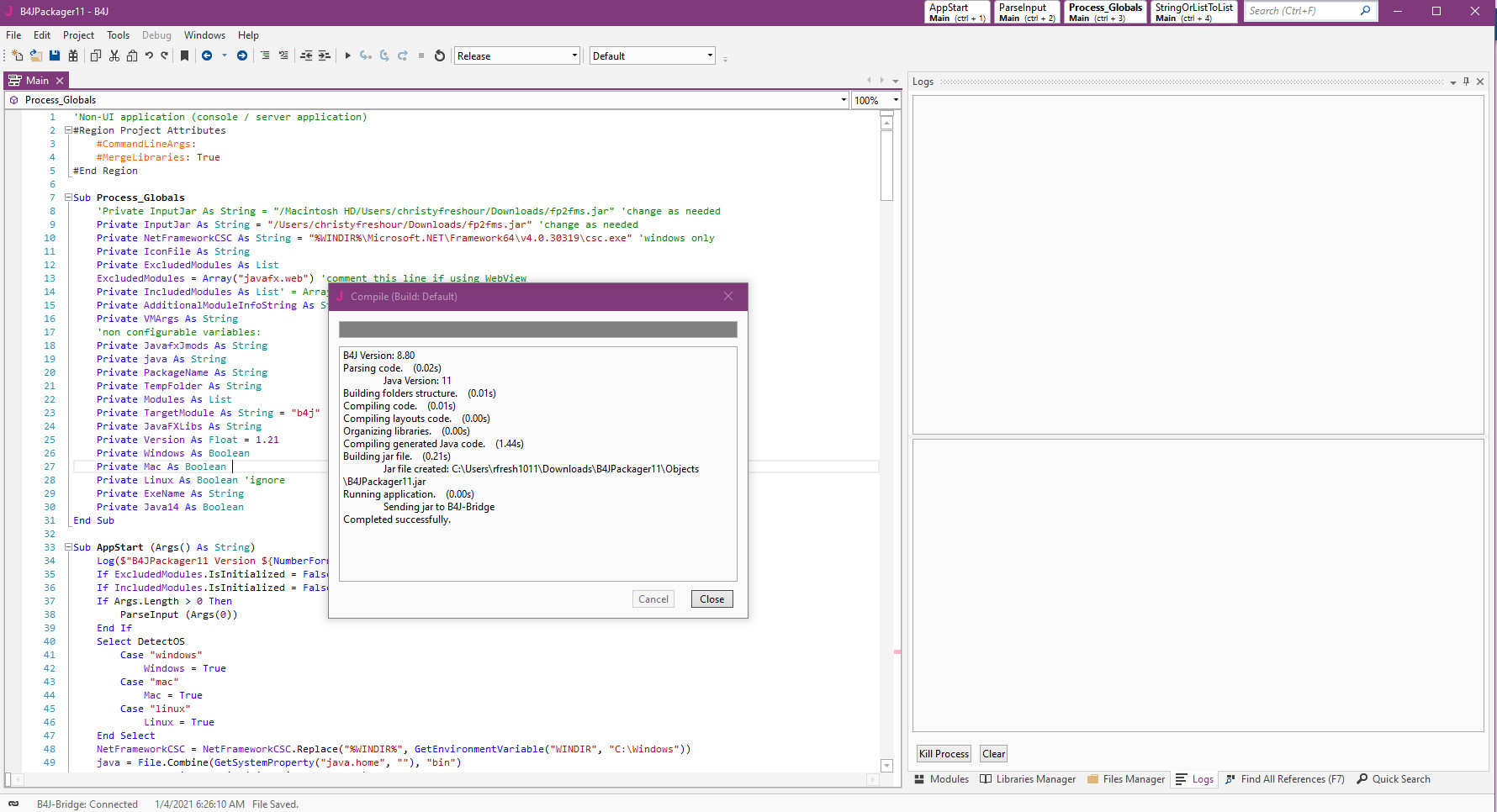Screen dimensions: 1497x812
Task: Close the Main editor tab
Action: 60,81
